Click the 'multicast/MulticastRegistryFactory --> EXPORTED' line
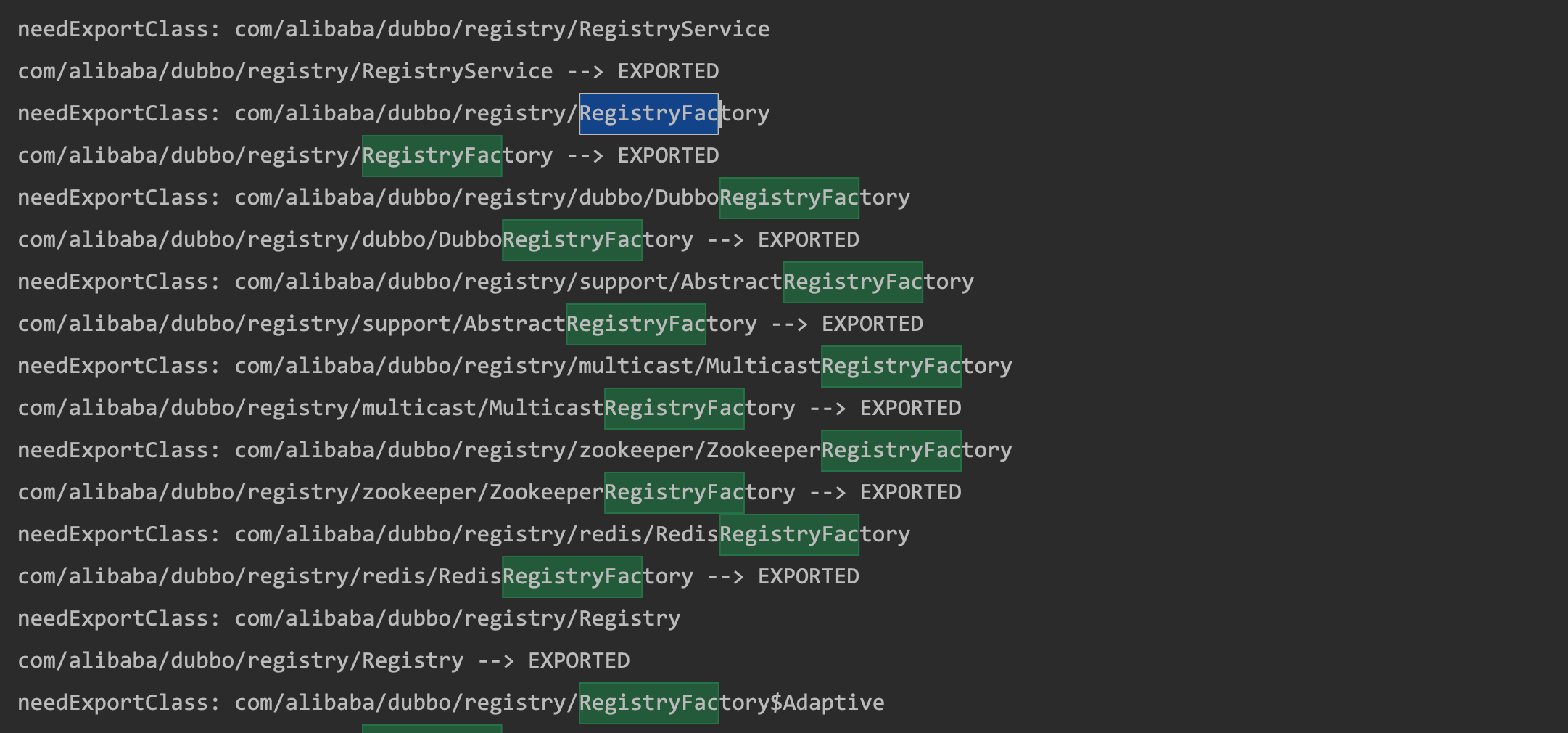This screenshot has width=1568, height=733. point(490,408)
